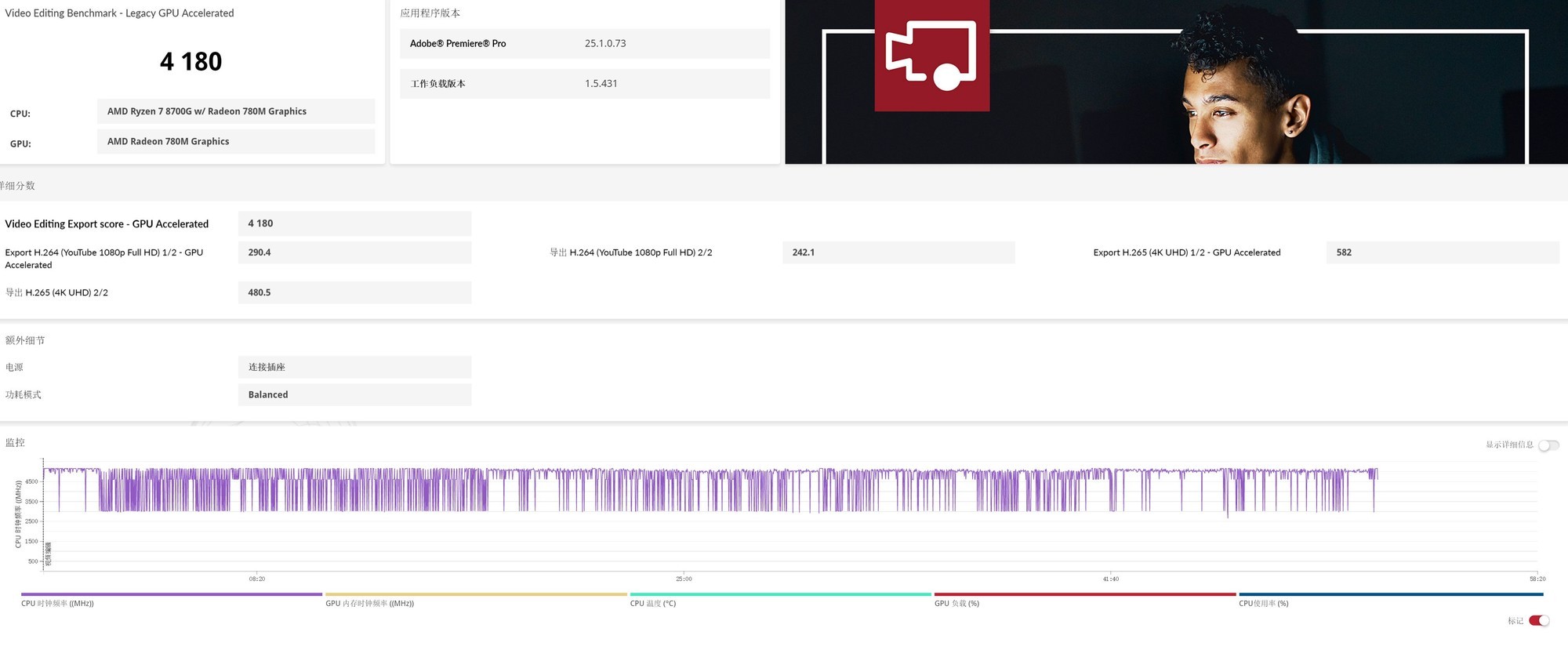1568x657 pixels.
Task: Select the AMD Ryzen 7 8700G CPU field
Action: 235,111
